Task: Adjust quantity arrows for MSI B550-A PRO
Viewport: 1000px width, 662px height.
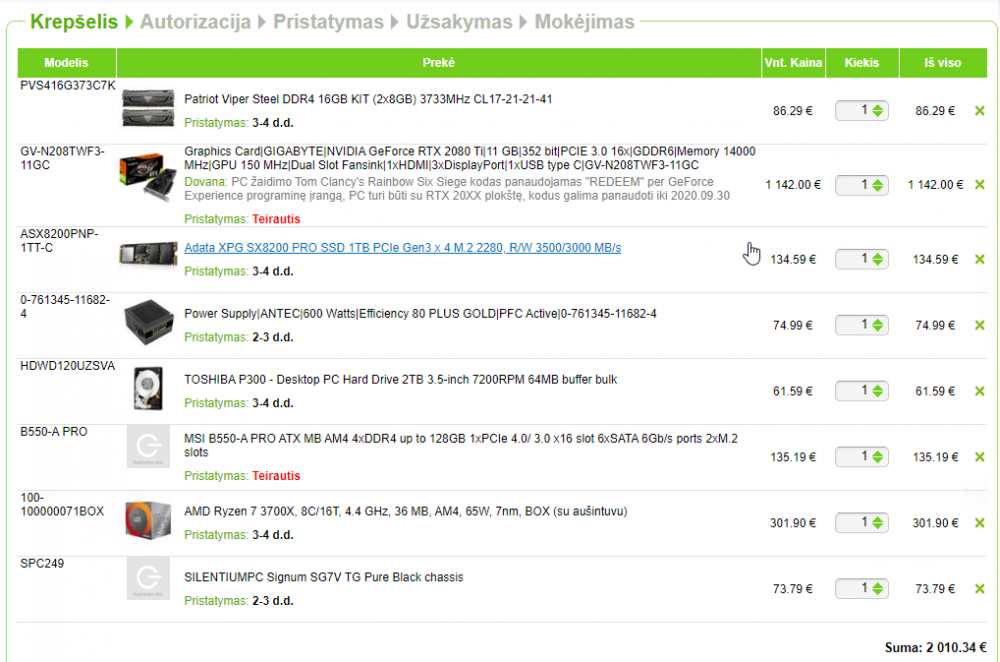Action: pyautogui.click(x=878, y=457)
